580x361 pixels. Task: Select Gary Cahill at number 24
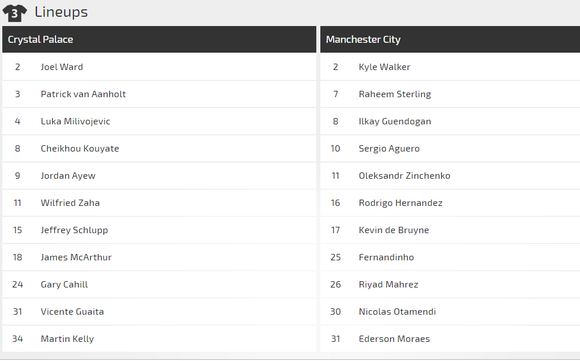[64, 284]
